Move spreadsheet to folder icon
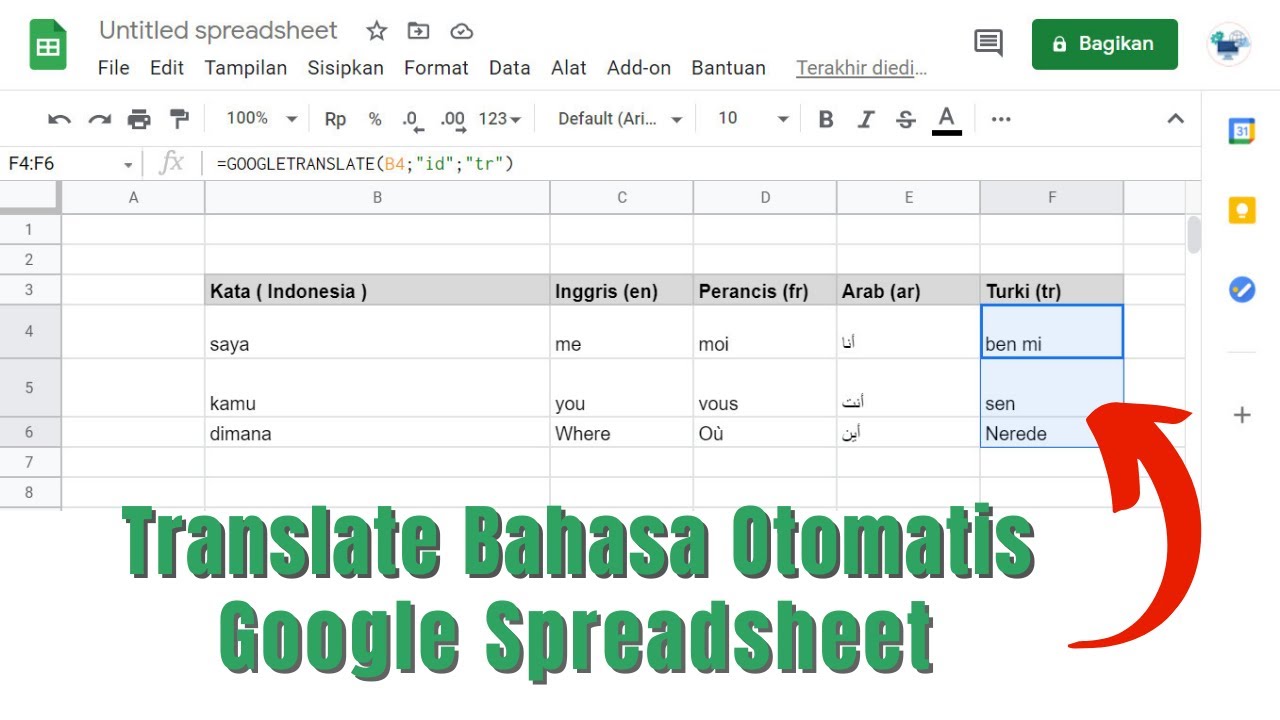Viewport: 1280px width, 720px height. pos(418,31)
